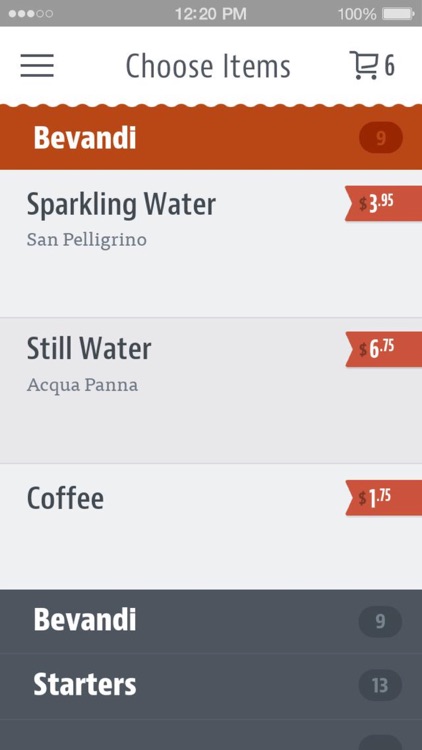Tap the Acqua Panna subtitle
This screenshot has width=422, height=750.
tap(82, 385)
